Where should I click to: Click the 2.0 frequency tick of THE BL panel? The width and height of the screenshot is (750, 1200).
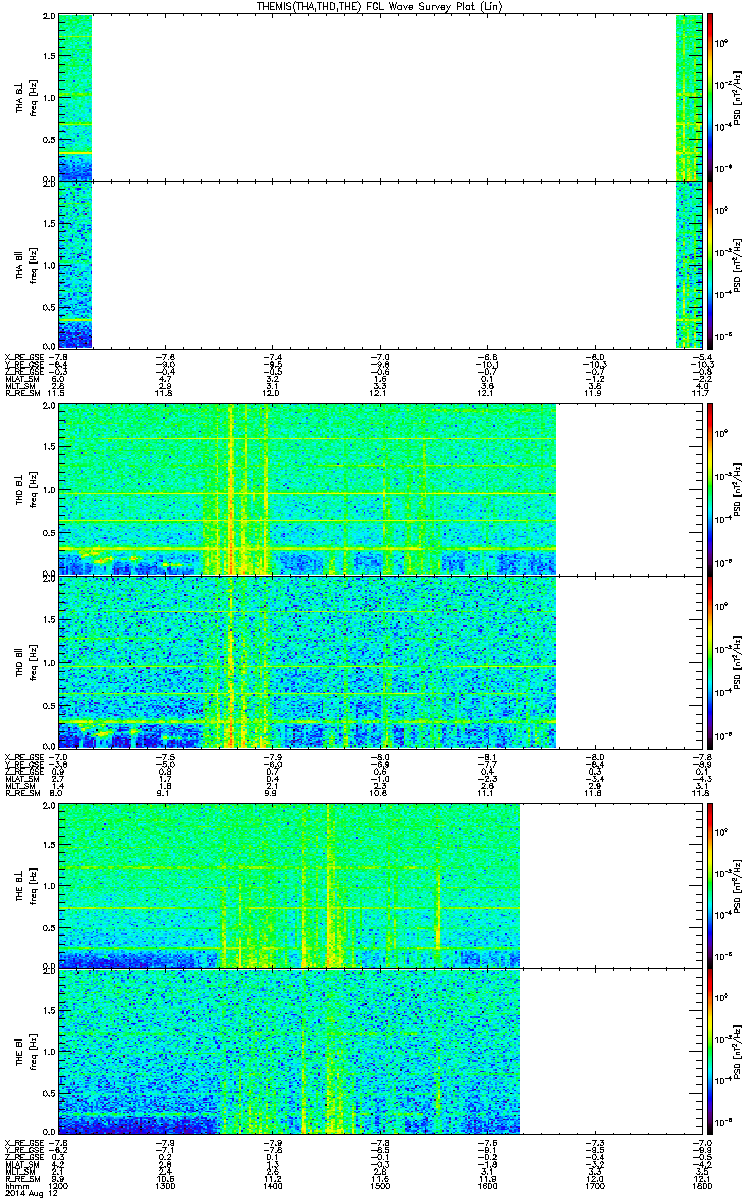49,806
